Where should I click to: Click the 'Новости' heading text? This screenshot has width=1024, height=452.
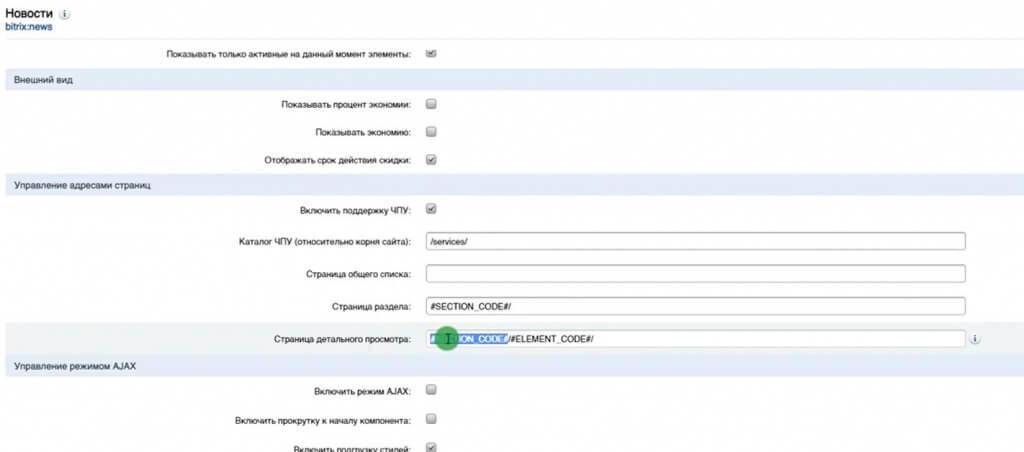point(30,13)
